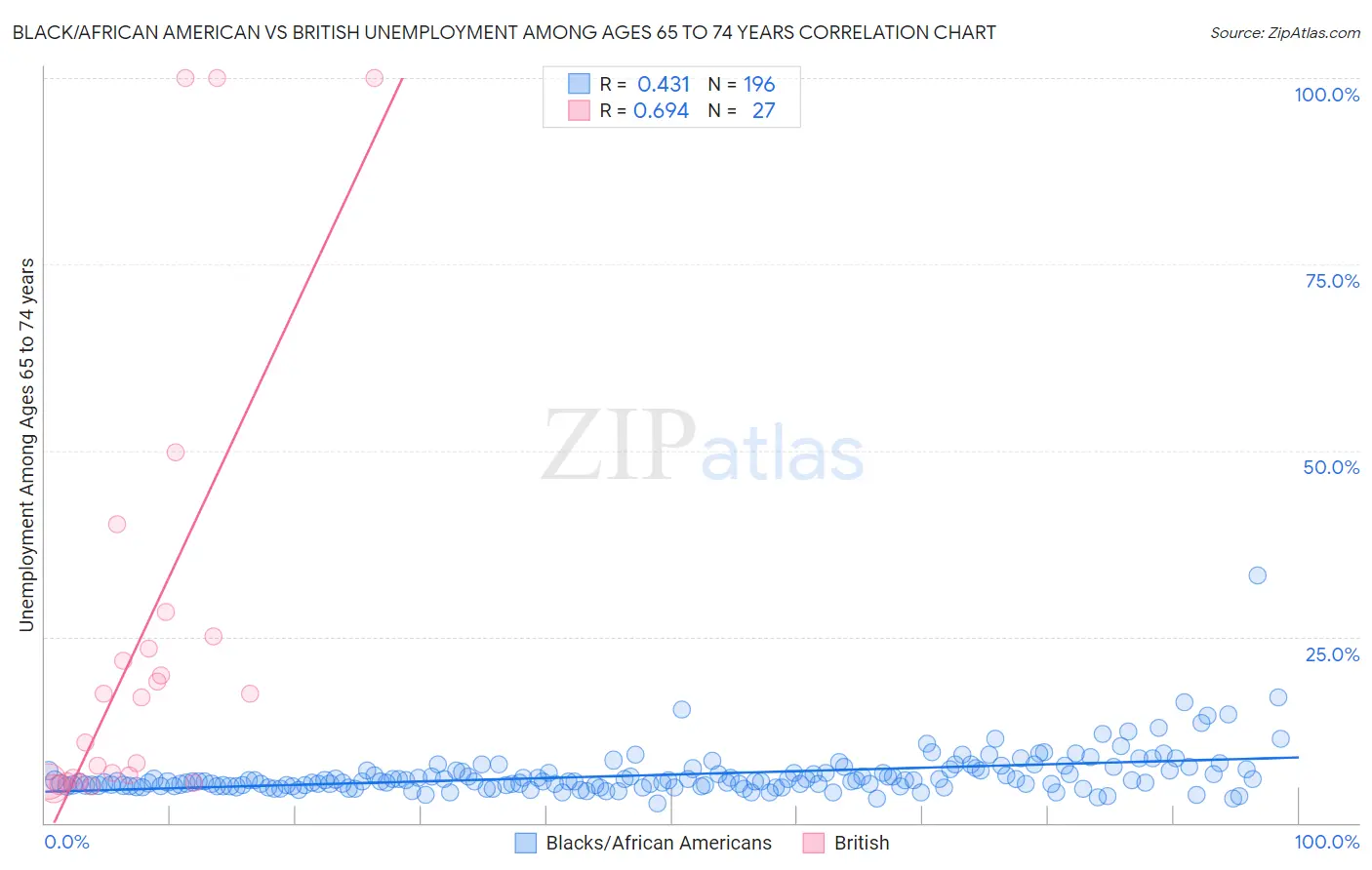The image size is (1372, 870).
Task: Click the Unemployment Among Ages y-axis title
Action: click(x=26, y=445)
